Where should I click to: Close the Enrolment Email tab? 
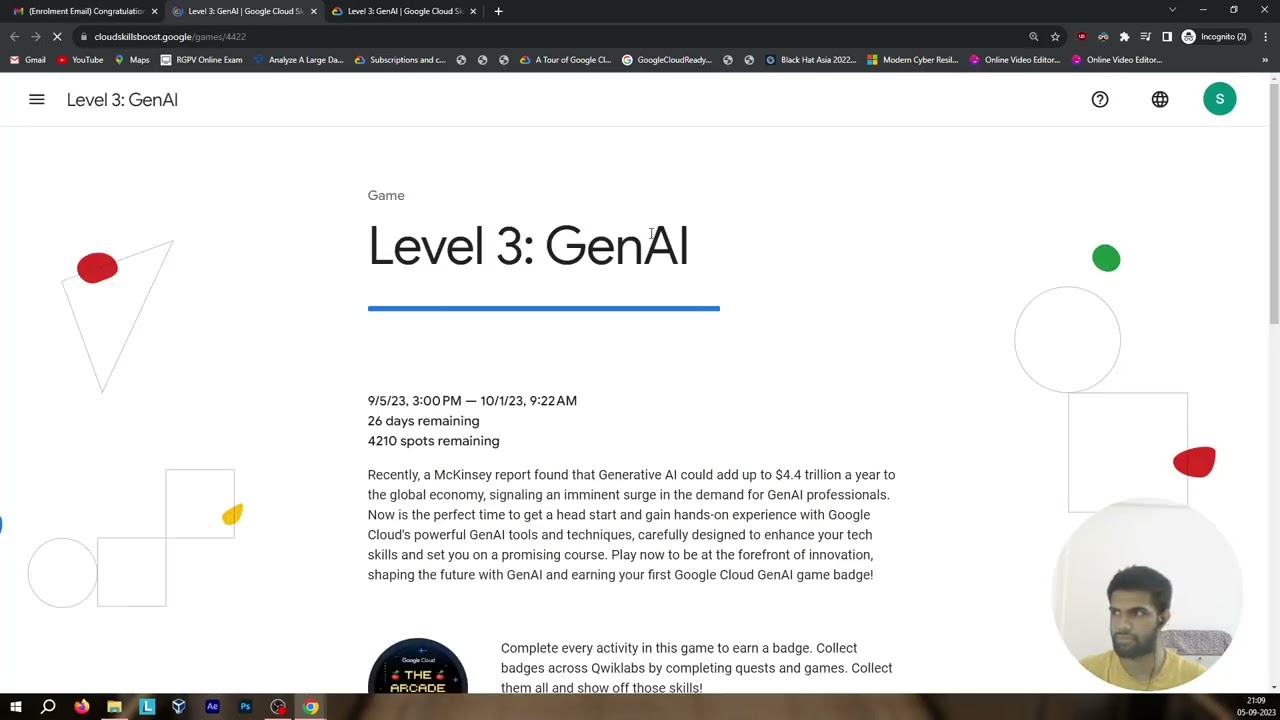154,11
